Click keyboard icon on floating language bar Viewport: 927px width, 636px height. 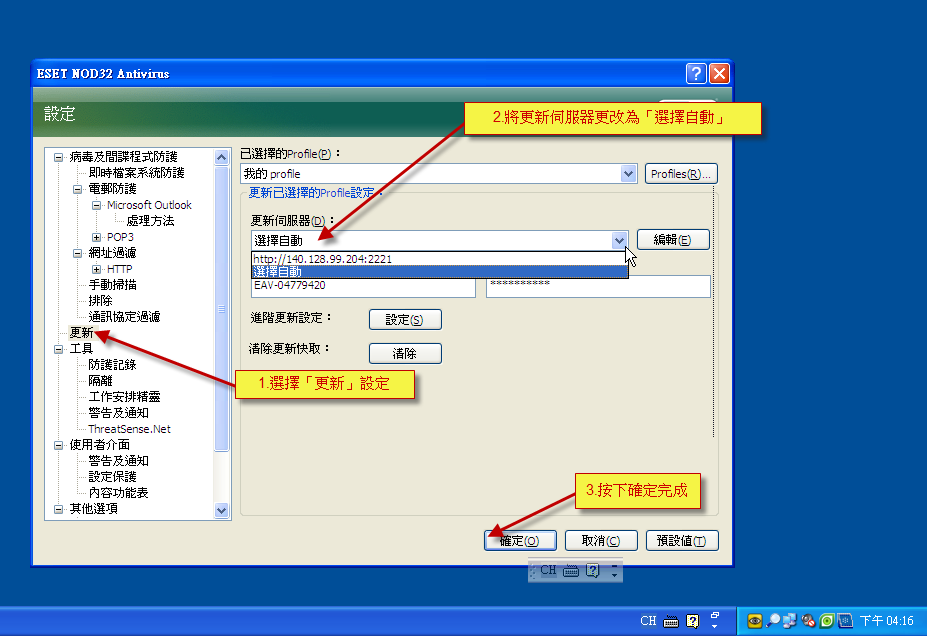click(571, 570)
